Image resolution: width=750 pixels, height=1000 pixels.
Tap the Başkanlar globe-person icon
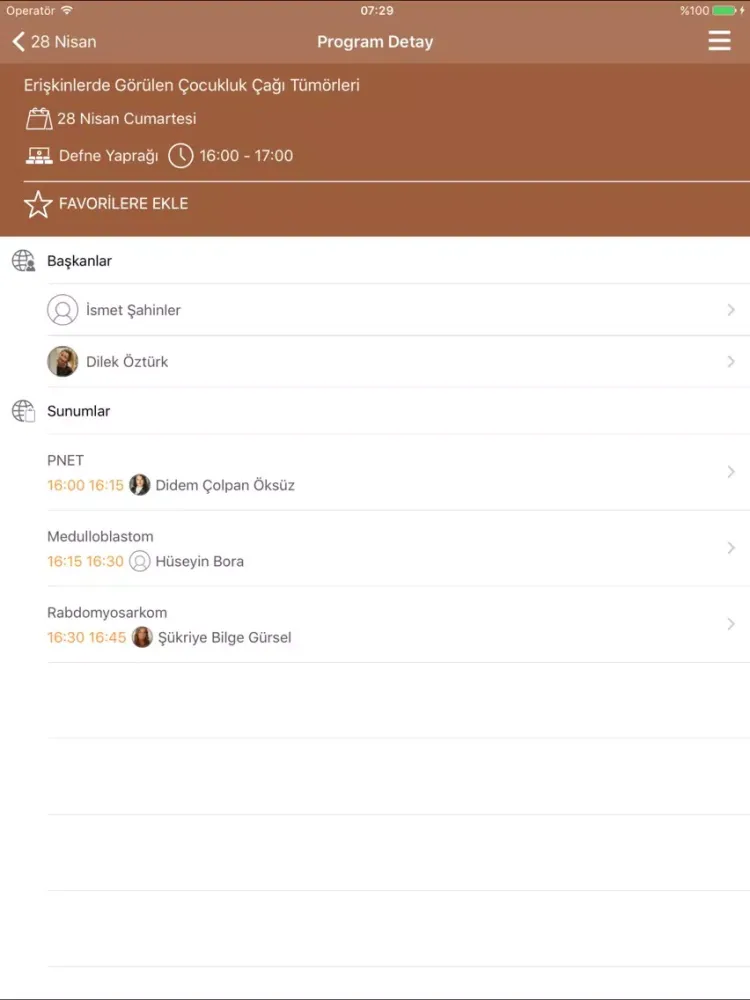(24, 261)
